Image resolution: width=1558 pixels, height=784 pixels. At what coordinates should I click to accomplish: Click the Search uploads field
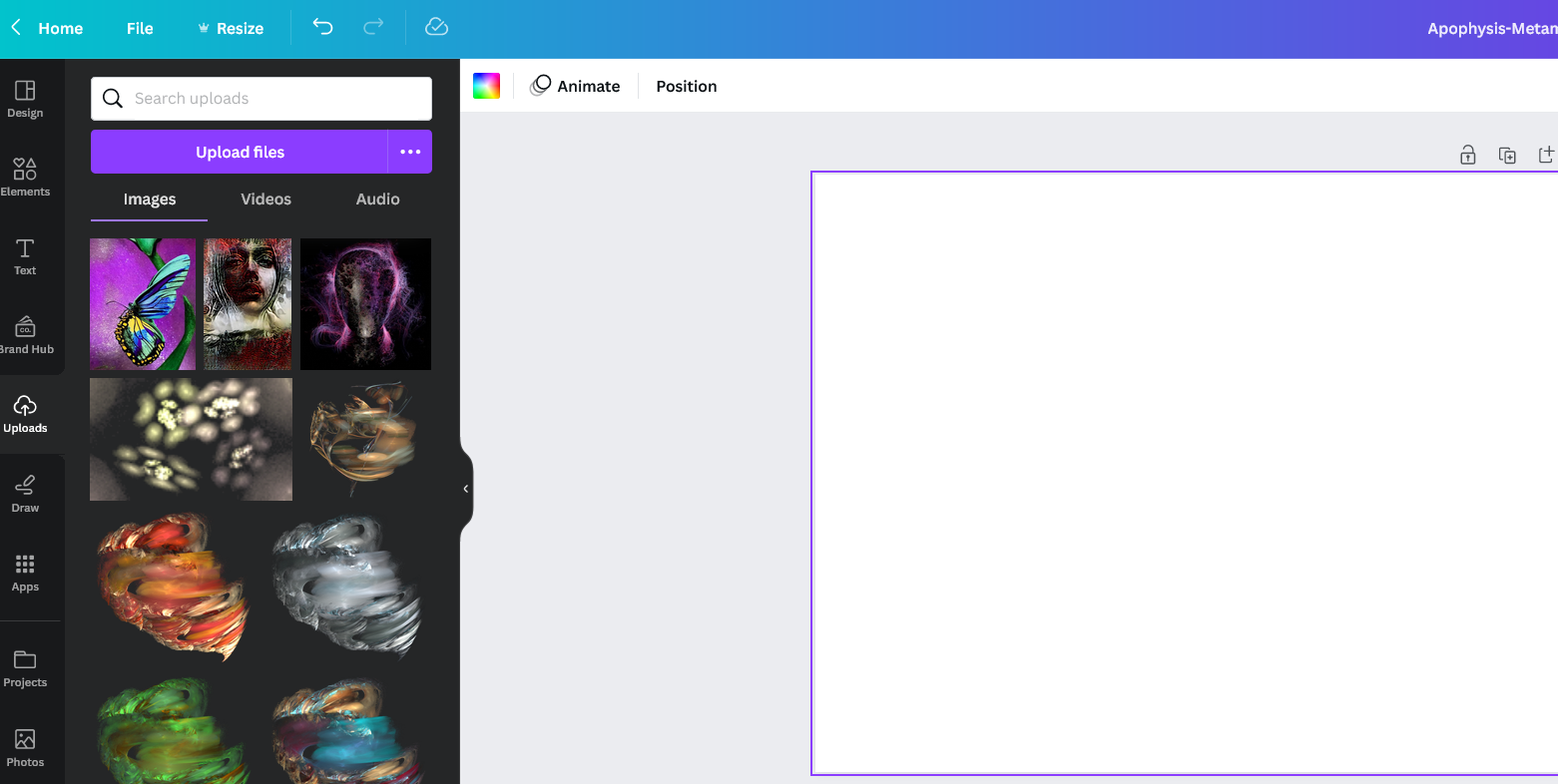(x=261, y=99)
